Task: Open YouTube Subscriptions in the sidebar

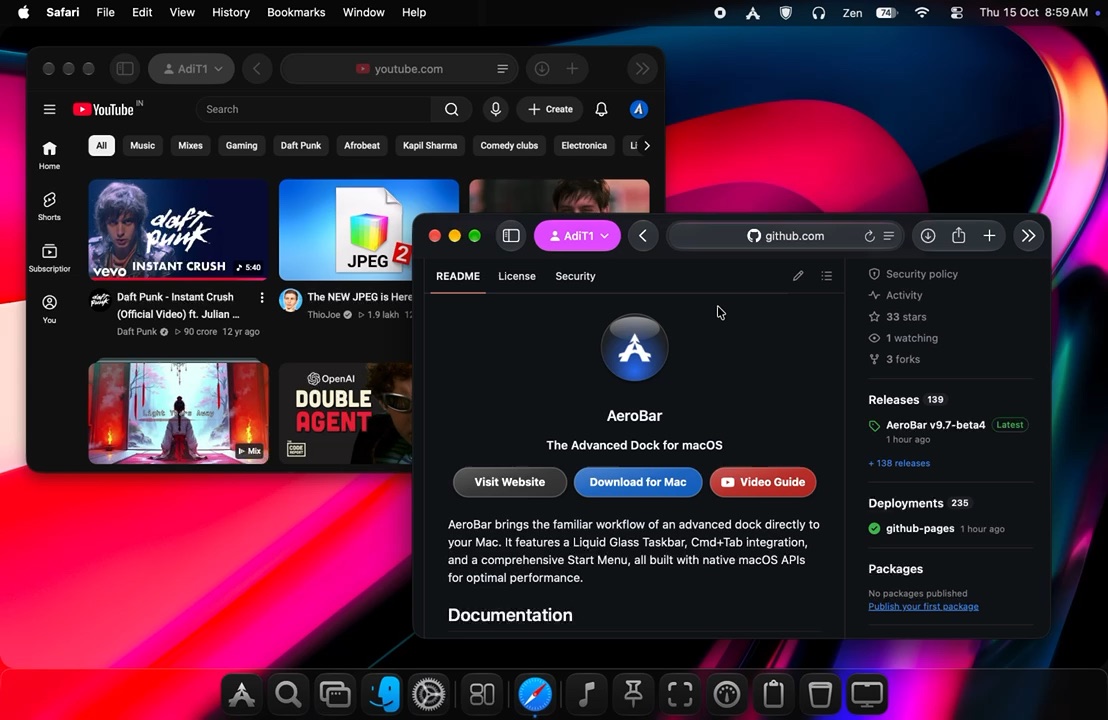Action: click(49, 257)
